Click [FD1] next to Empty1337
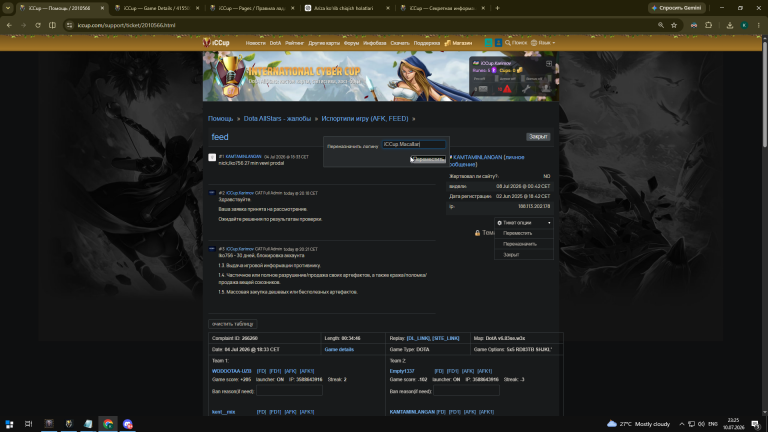 click(453, 371)
